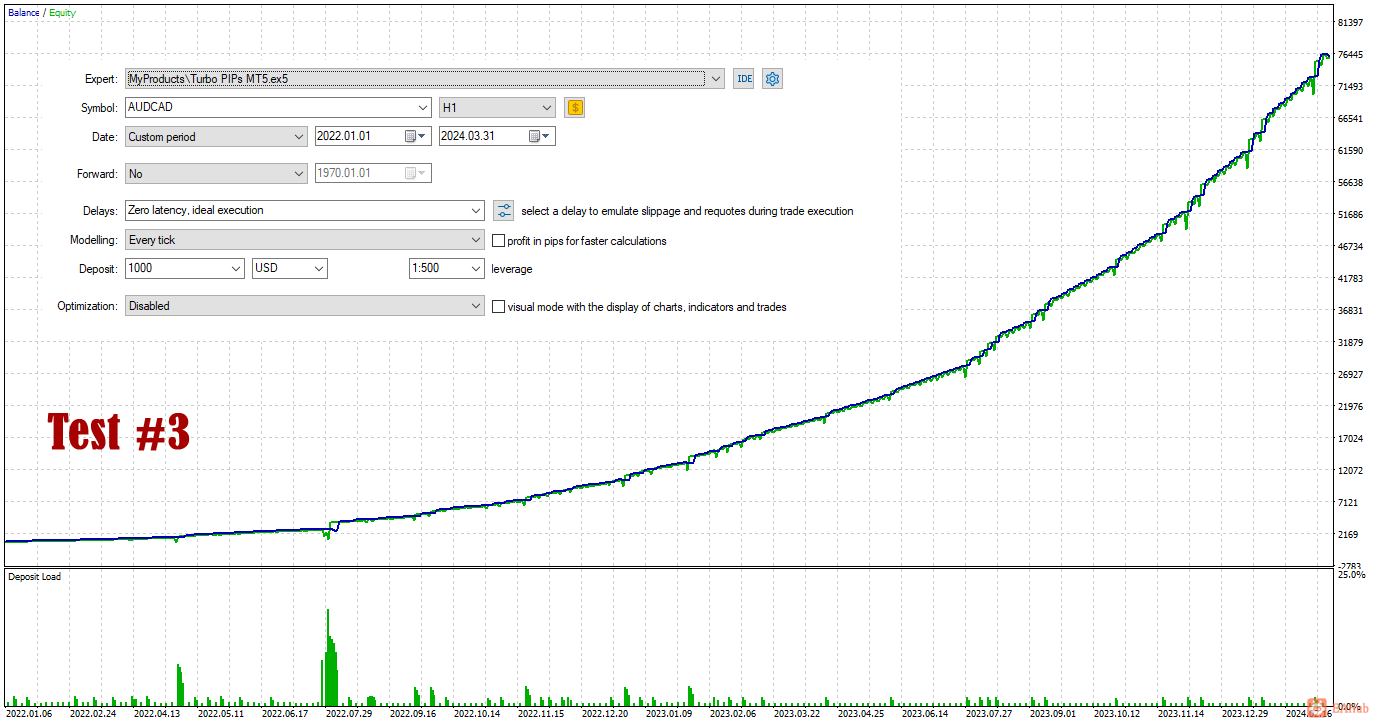
Task: Click the 2169 value on the balance axis
Action: click(x=1348, y=534)
